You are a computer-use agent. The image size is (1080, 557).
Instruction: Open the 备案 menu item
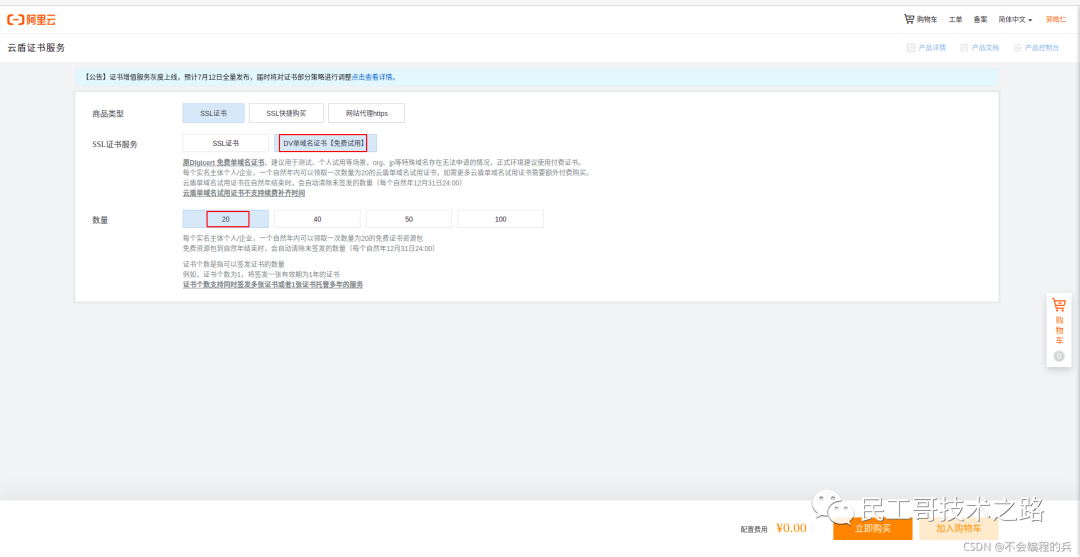point(980,19)
